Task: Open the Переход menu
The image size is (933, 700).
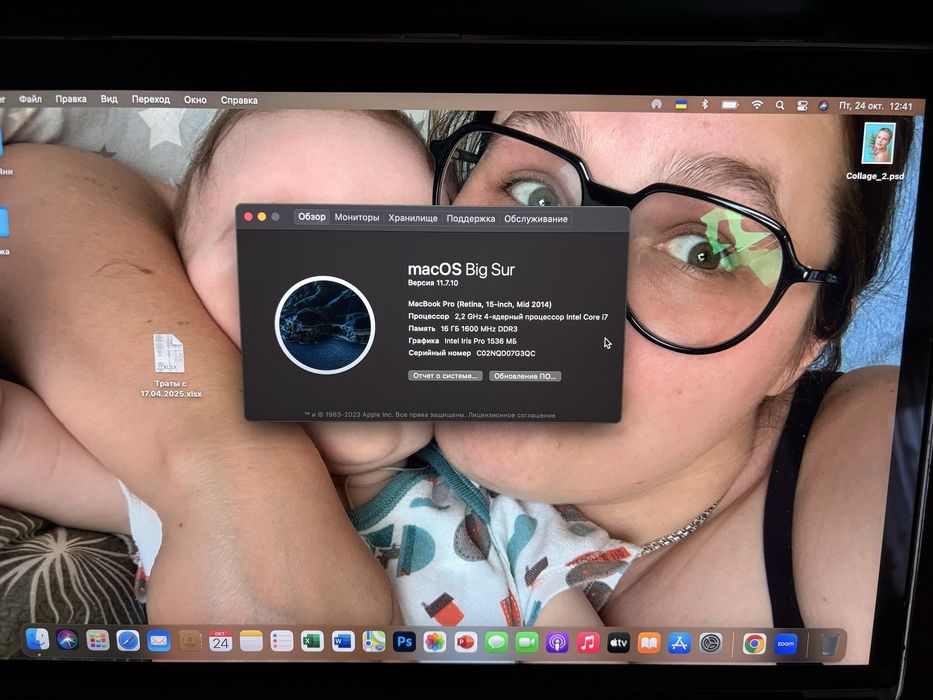Action: [x=151, y=99]
